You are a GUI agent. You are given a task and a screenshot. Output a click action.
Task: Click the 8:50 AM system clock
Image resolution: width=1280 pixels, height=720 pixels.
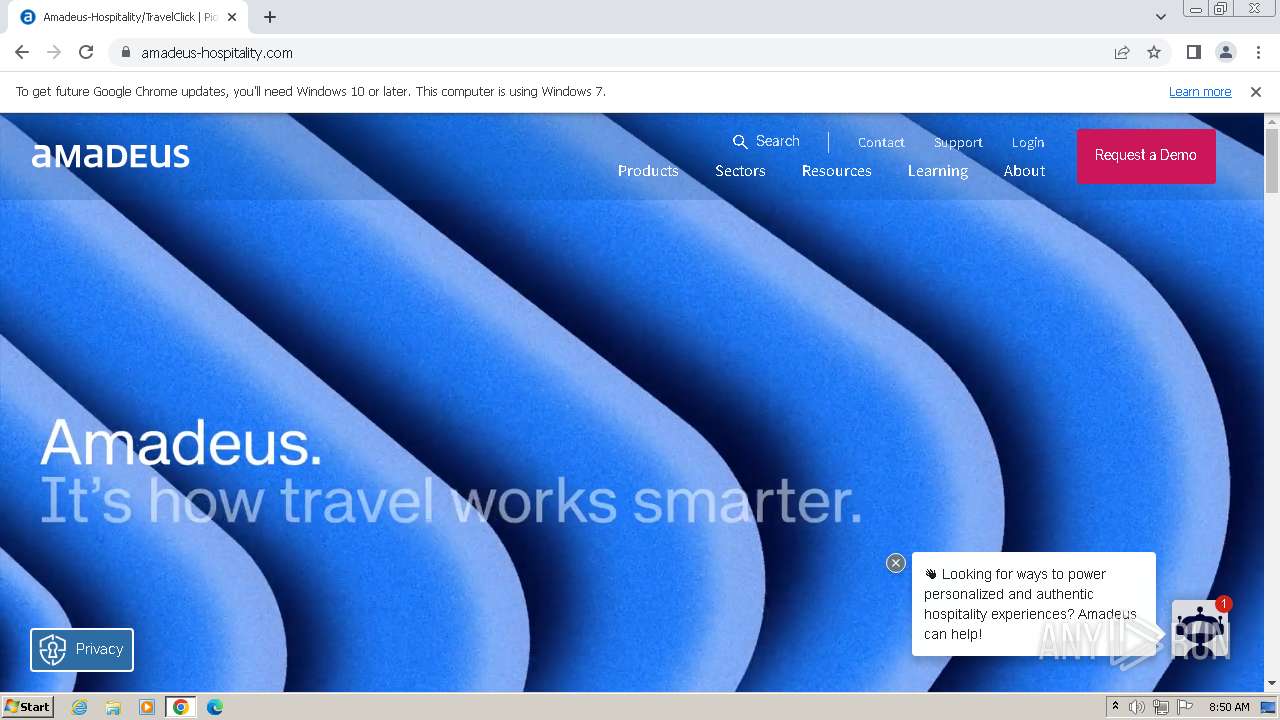click(x=1229, y=707)
